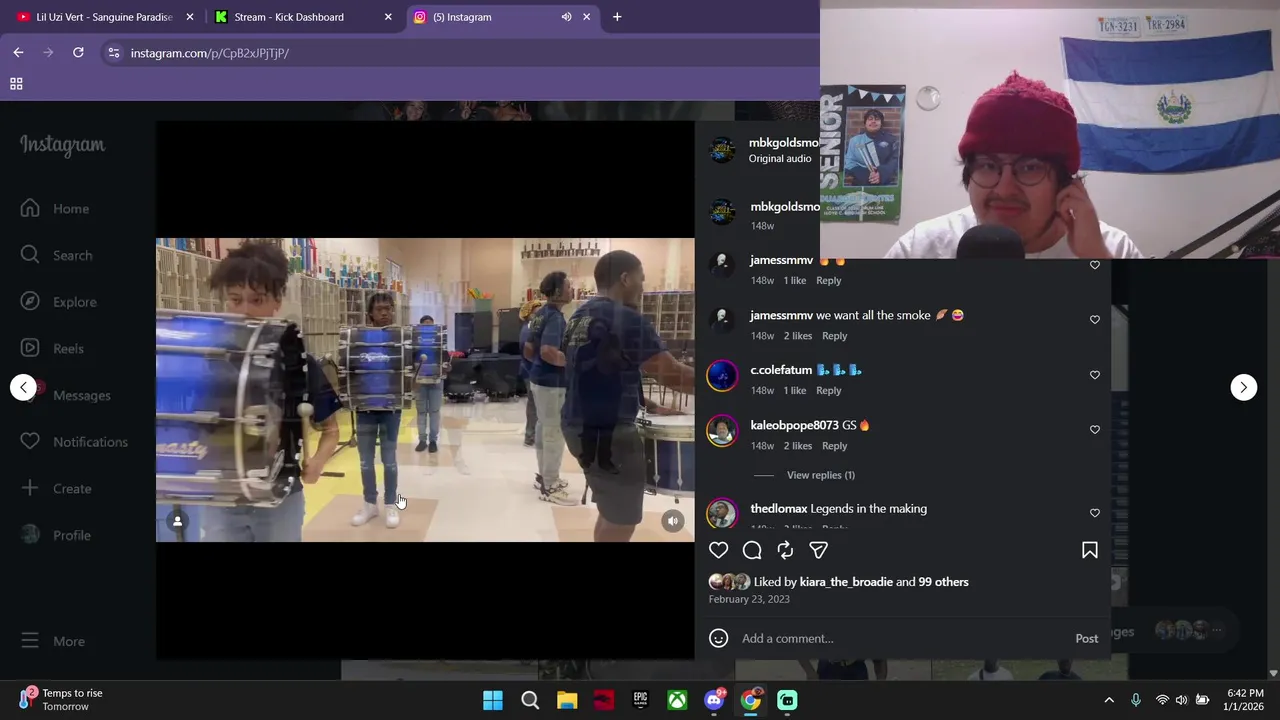Click the Instagram logo

coord(62,145)
